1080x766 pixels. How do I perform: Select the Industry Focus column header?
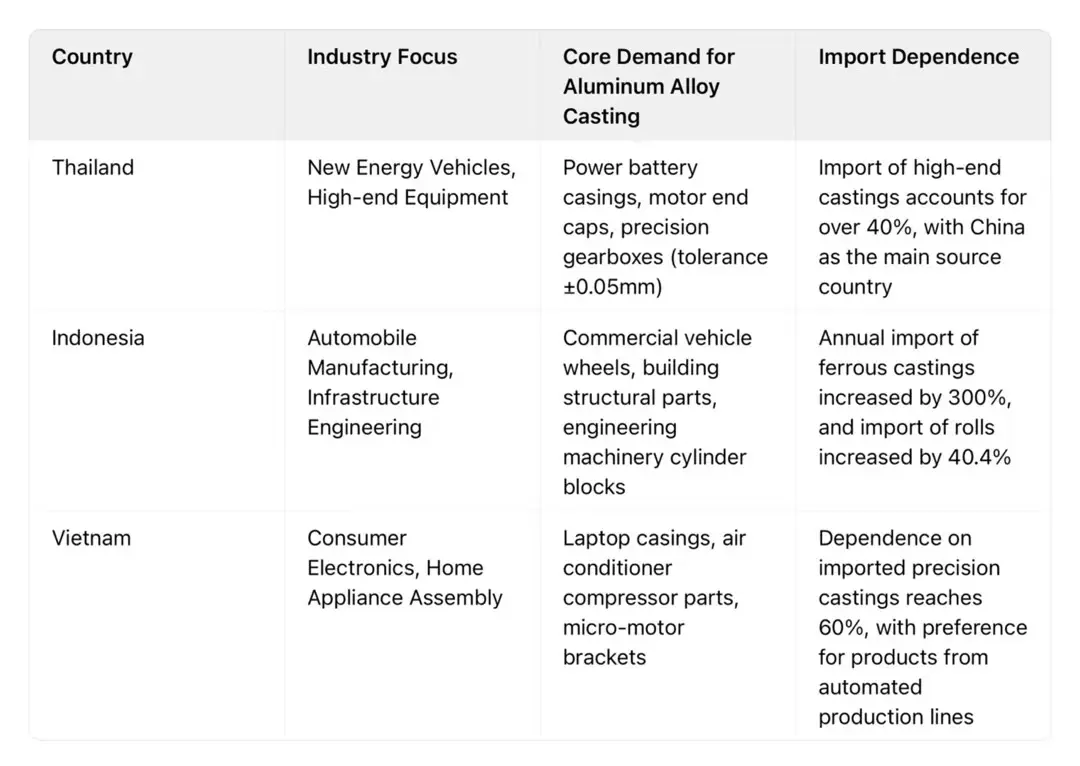pyautogui.click(x=382, y=57)
